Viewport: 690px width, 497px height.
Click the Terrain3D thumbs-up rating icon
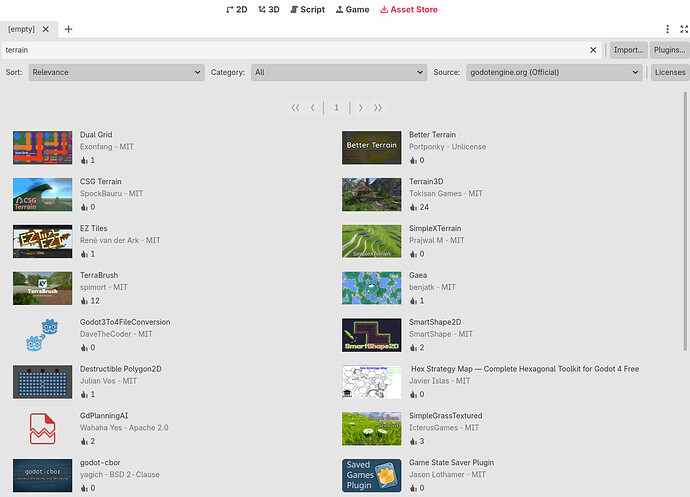[x=413, y=207]
